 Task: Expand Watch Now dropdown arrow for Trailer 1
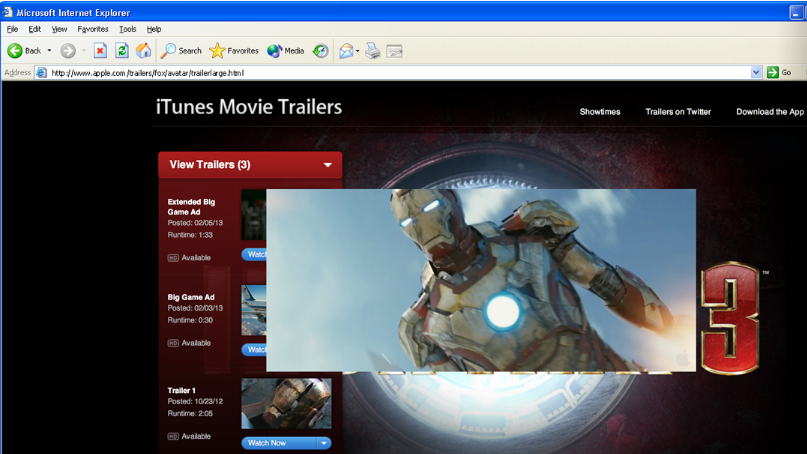click(x=324, y=443)
